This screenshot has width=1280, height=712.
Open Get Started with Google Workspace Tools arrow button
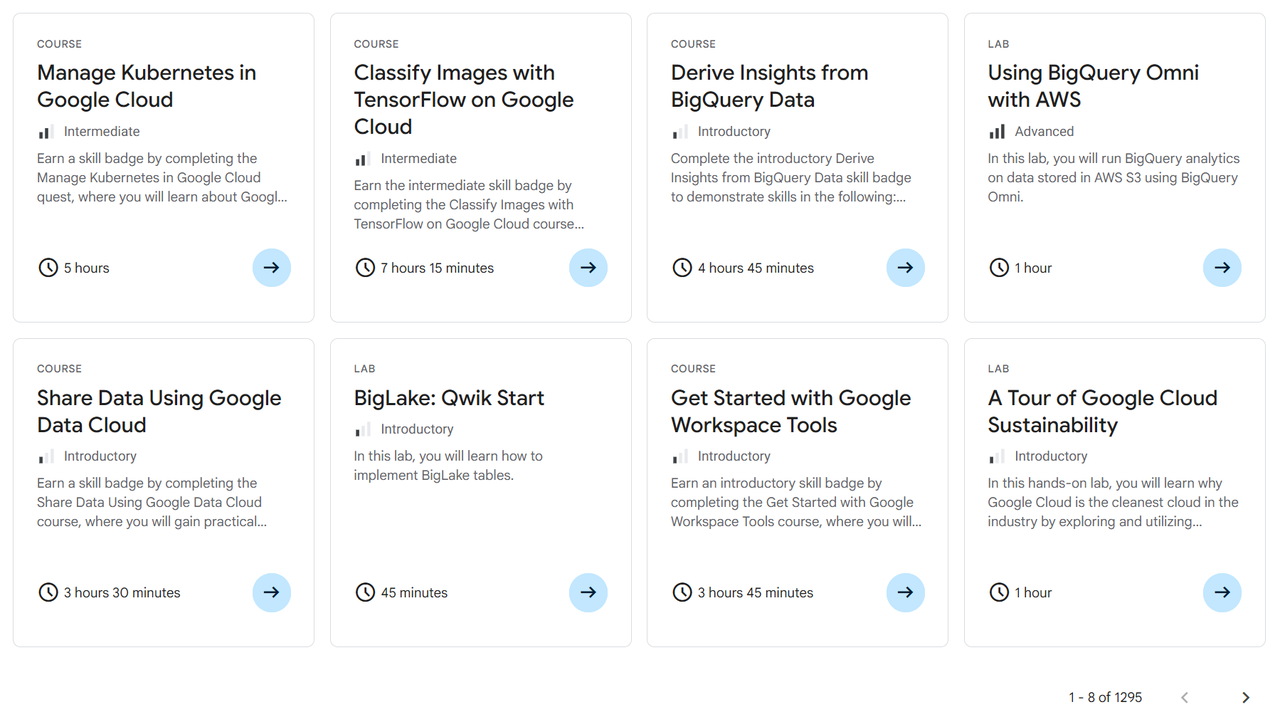(905, 593)
